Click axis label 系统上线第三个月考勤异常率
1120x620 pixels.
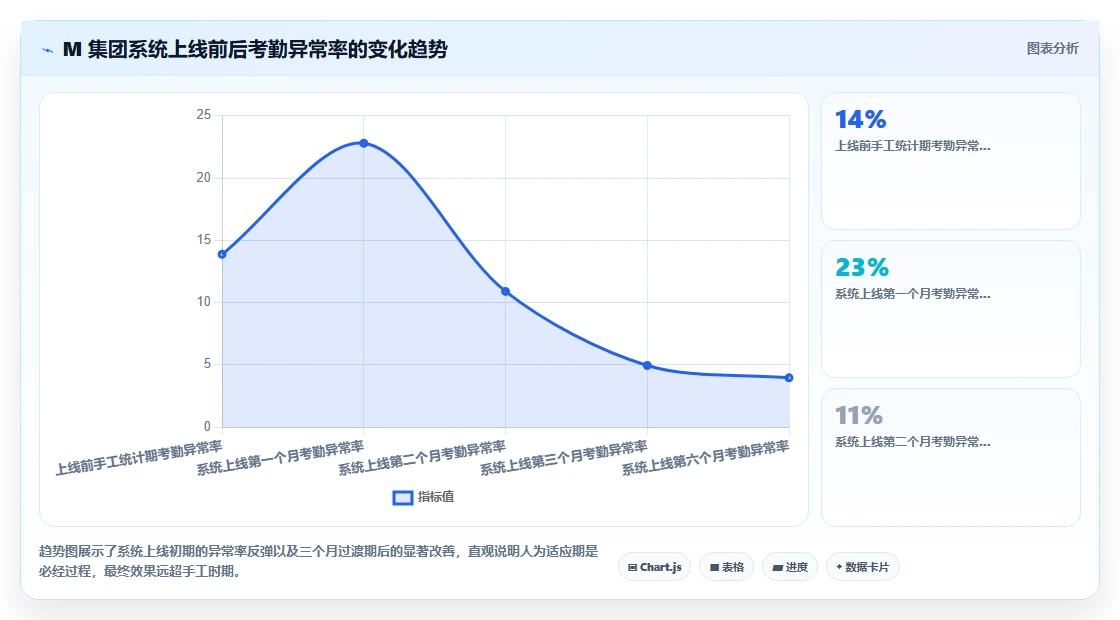(564, 458)
